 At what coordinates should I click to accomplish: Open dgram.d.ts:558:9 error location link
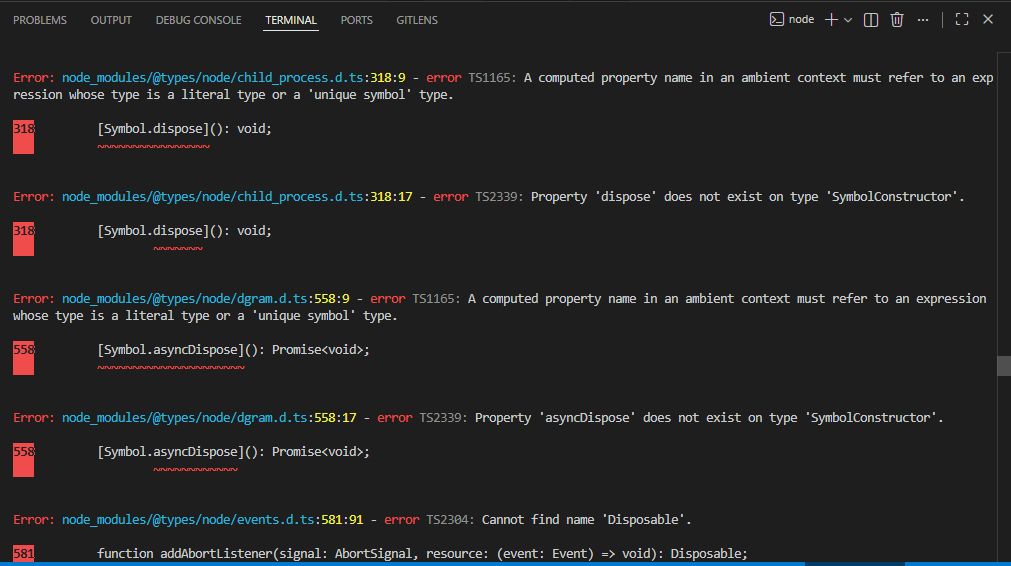[x=205, y=298]
